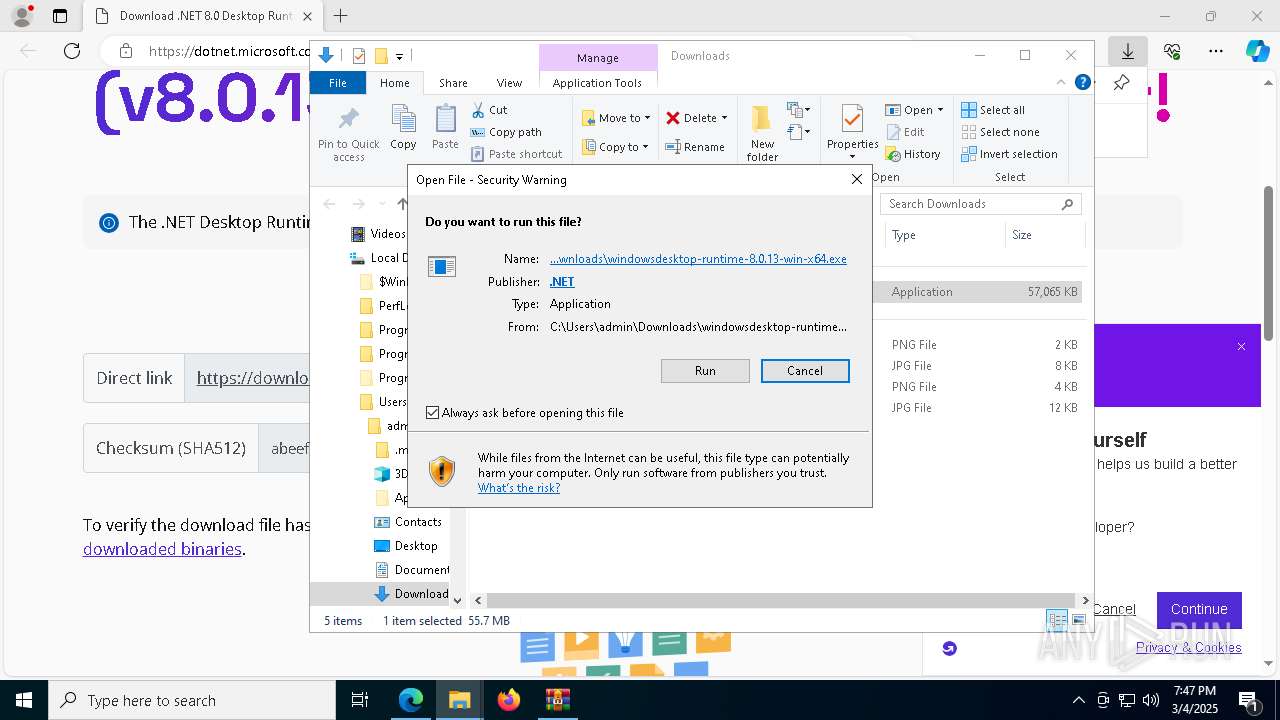
Task: Click Copy path in the ribbon
Action: tap(506, 132)
